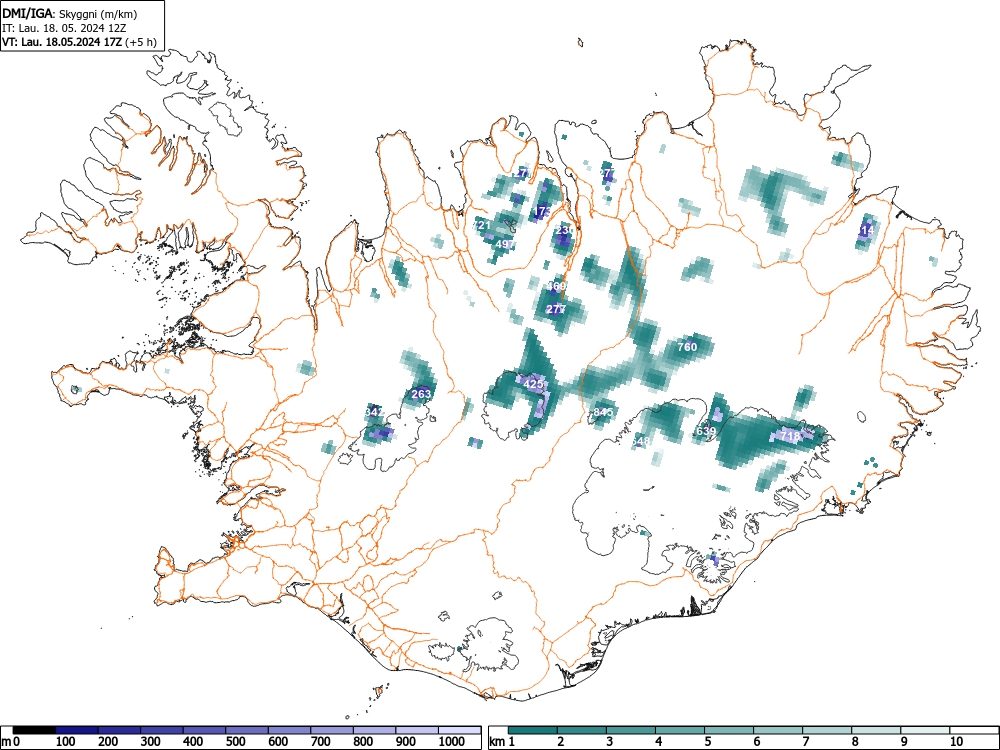This screenshot has height=750, width=1000.
Task: Pick the 3–4 km teal legend swatch
Action: pos(631,730)
